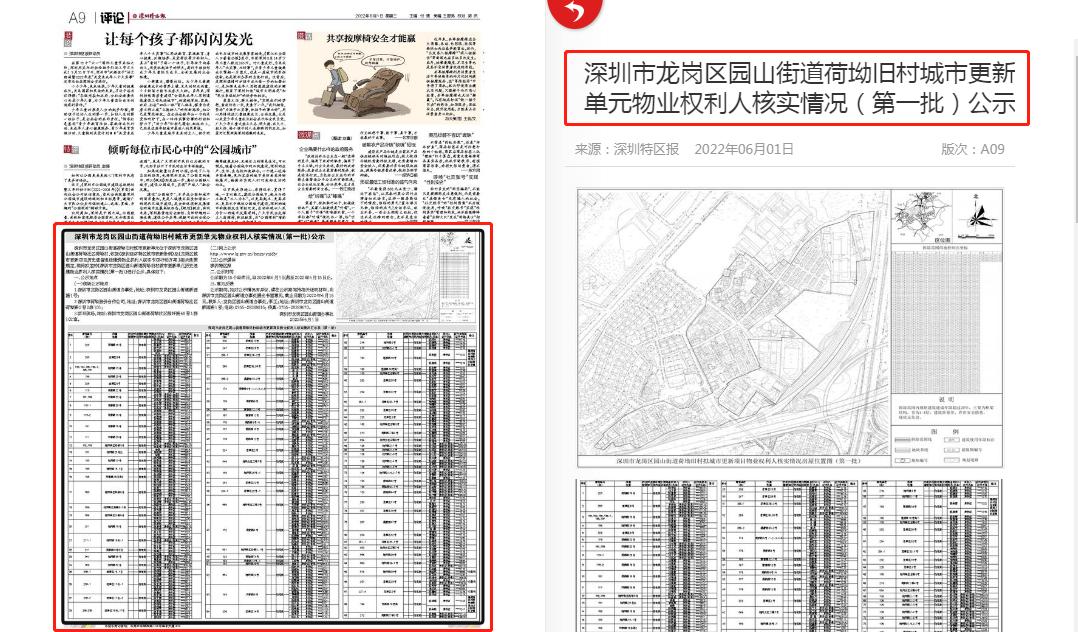The image size is (1078, 632).
Task: Click the A9 page number label
Action: point(77,15)
